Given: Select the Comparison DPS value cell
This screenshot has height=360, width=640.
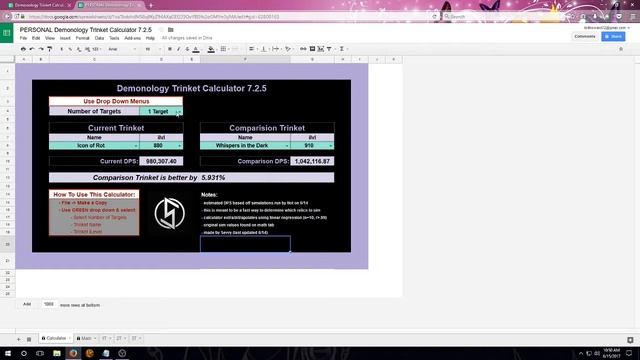Looking at the screenshot, I should click(312, 161).
